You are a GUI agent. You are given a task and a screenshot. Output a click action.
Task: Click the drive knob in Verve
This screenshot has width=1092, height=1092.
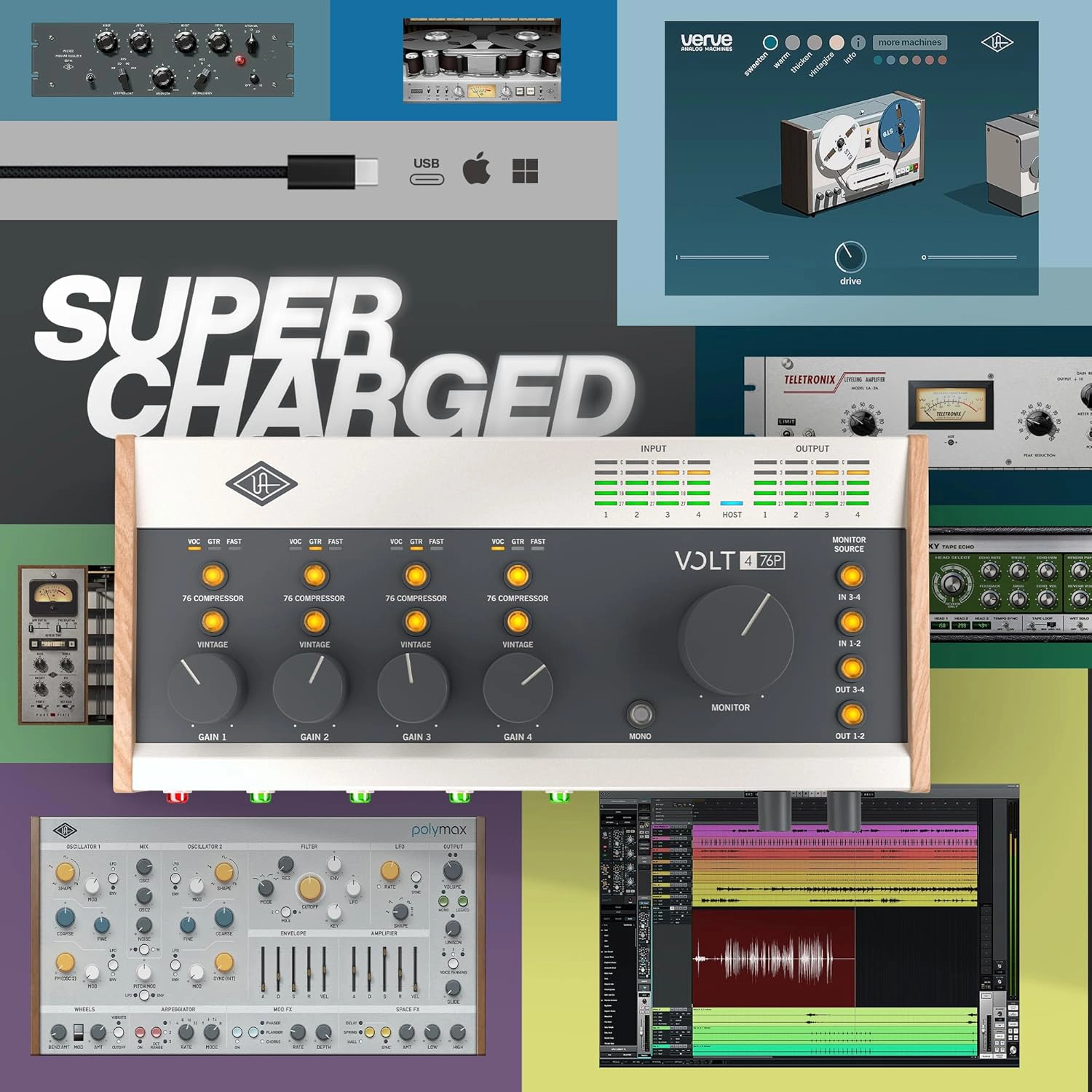(850, 257)
